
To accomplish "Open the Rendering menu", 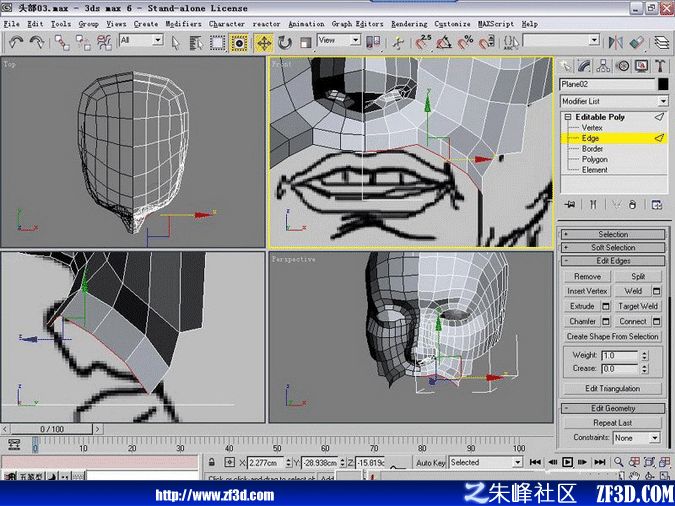I will pos(409,24).
